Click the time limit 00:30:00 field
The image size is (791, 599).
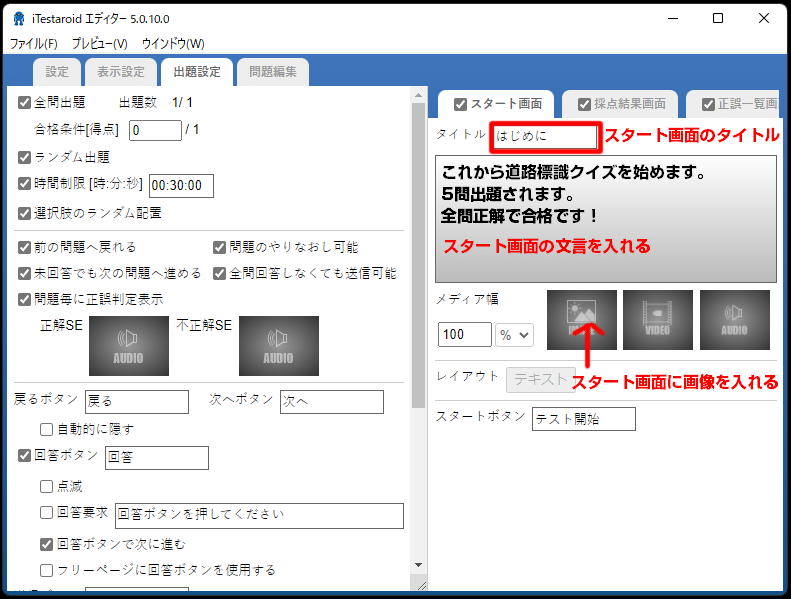click(x=182, y=186)
